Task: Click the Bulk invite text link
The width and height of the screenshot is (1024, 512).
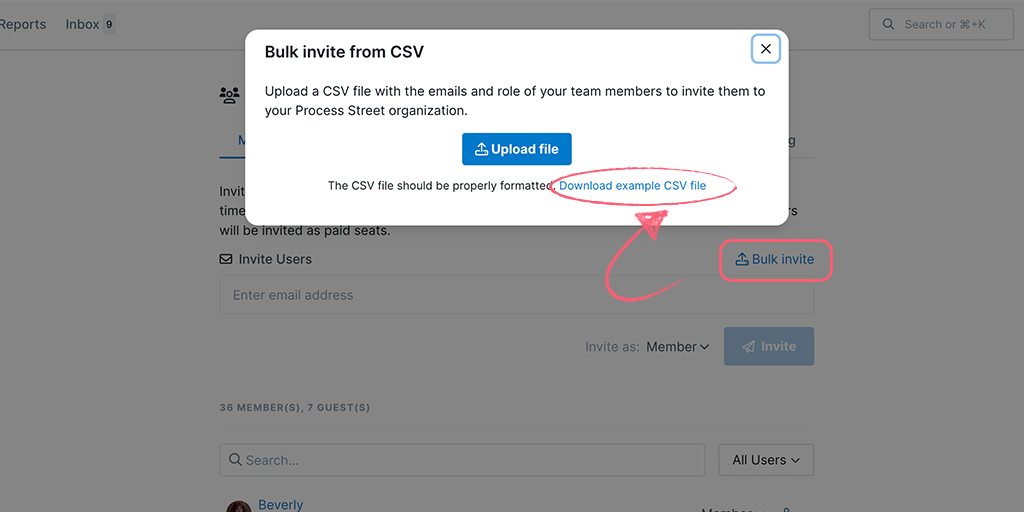Action: [782, 259]
